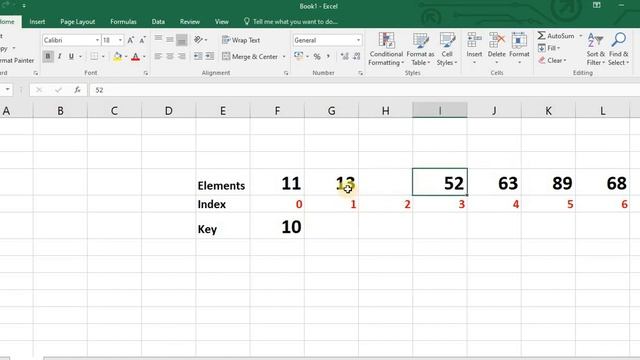Open the Calibri font name dropdown
This screenshot has height=360, width=640.
97,40
